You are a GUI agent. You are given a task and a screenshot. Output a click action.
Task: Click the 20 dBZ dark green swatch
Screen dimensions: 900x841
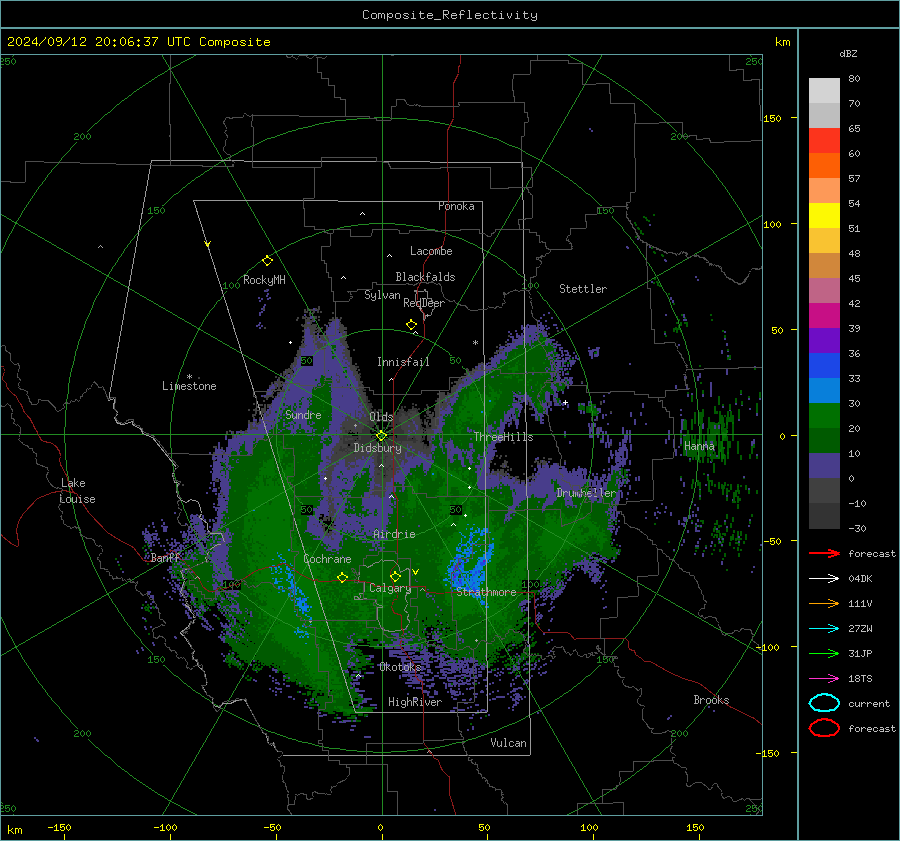click(x=824, y=440)
